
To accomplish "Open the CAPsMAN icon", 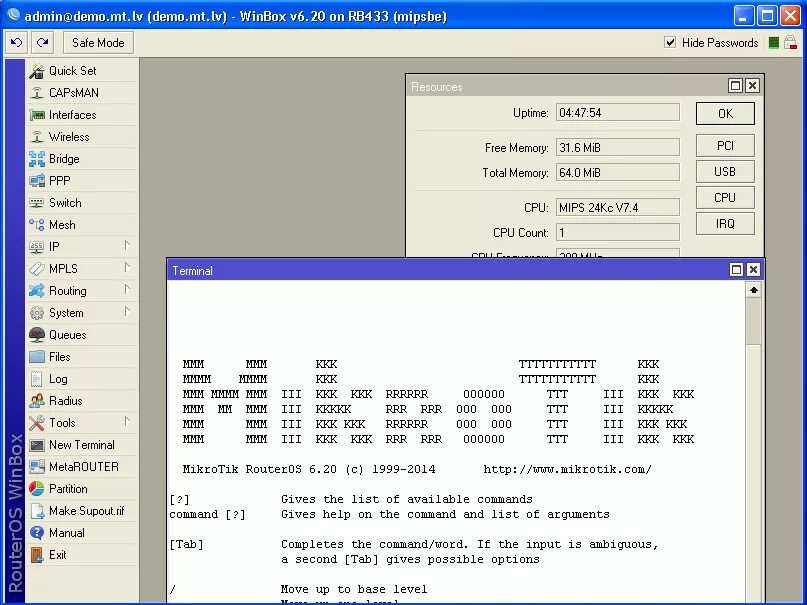I will (37, 93).
